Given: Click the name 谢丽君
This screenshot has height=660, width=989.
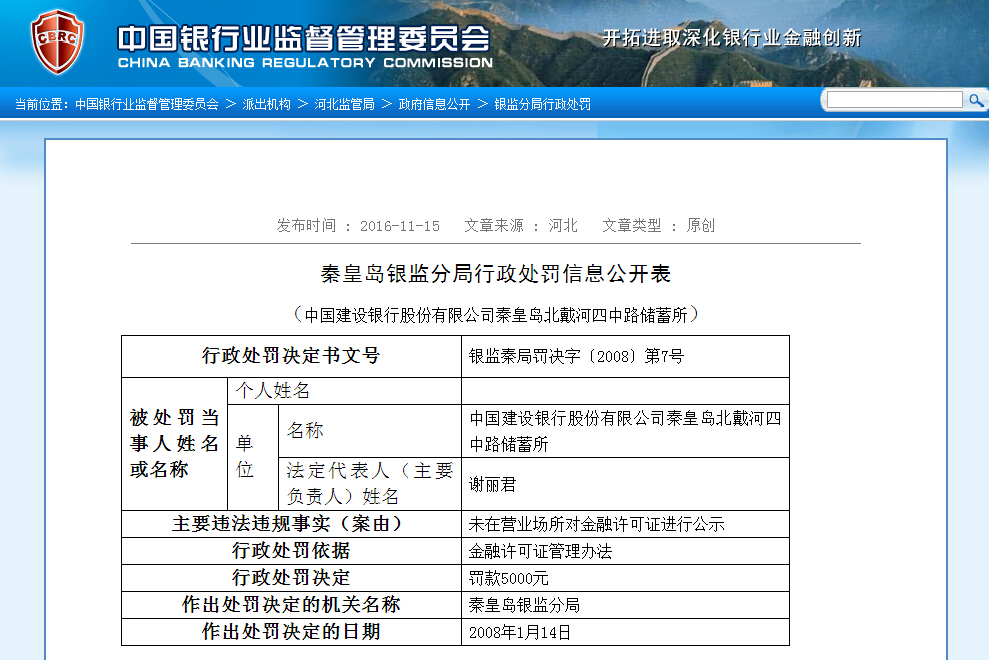Looking at the screenshot, I should click(x=493, y=485).
